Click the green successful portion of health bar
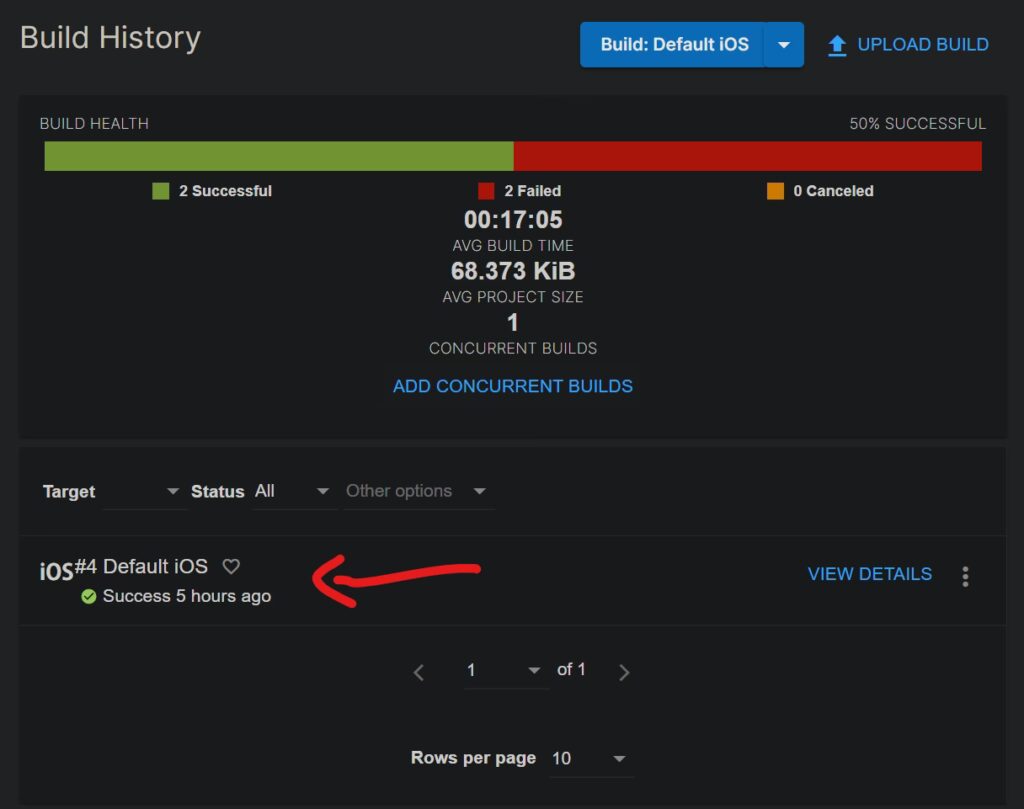 [278, 156]
